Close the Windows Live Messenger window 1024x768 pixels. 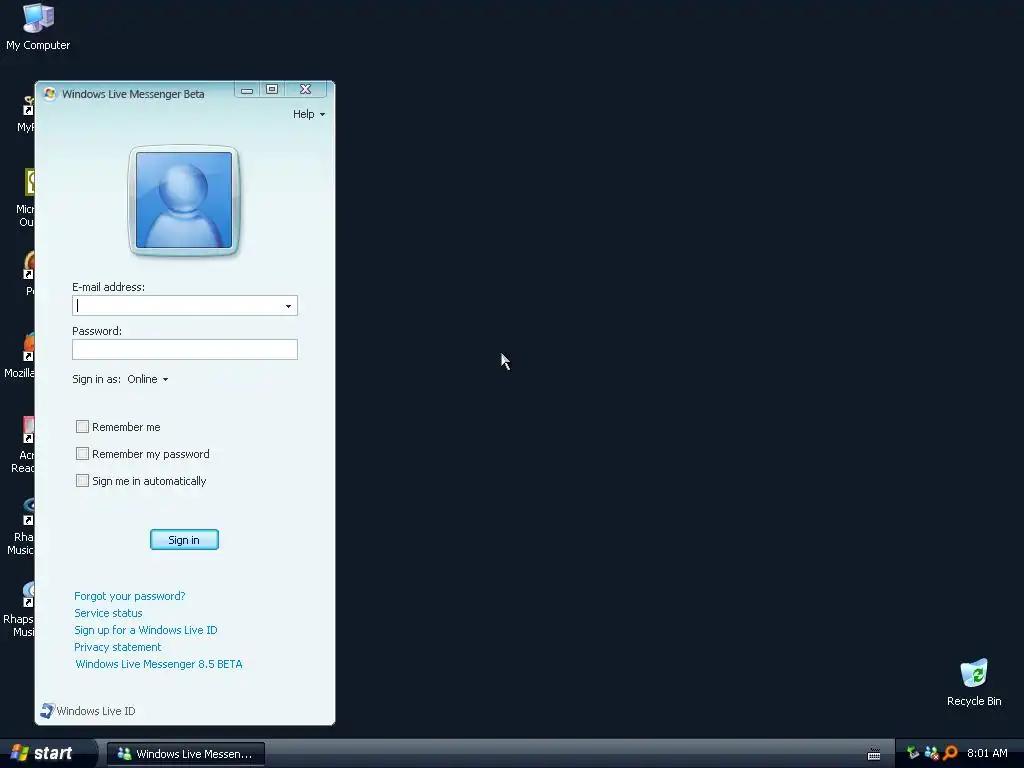tap(306, 89)
